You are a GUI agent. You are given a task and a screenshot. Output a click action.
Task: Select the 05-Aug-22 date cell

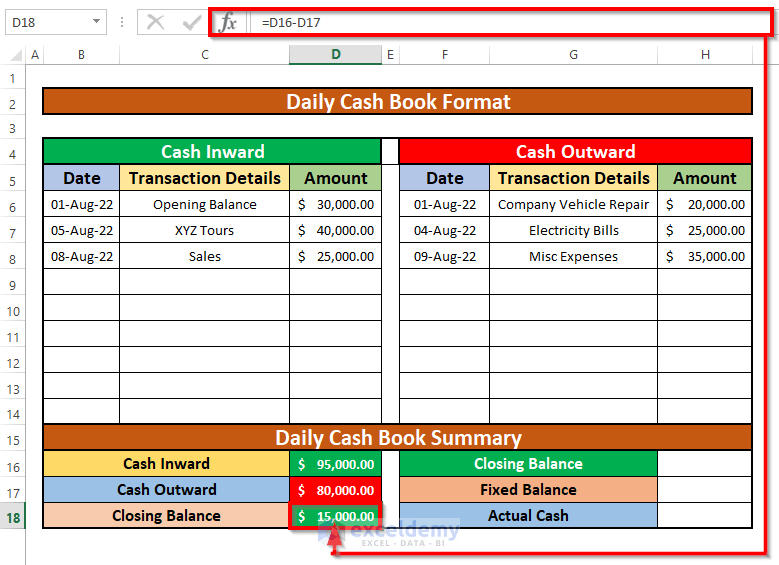81,230
